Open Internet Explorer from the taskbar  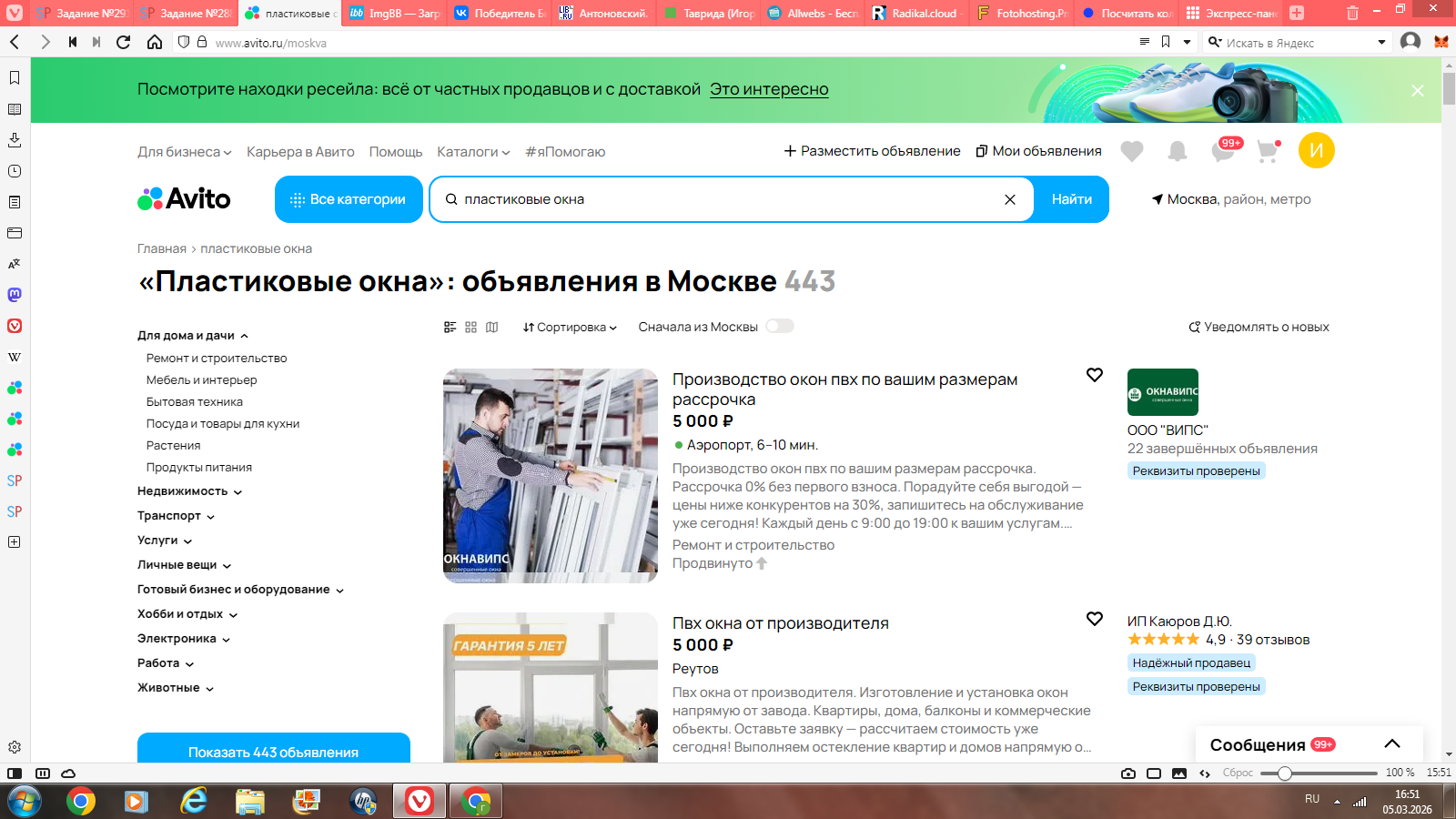tap(194, 801)
